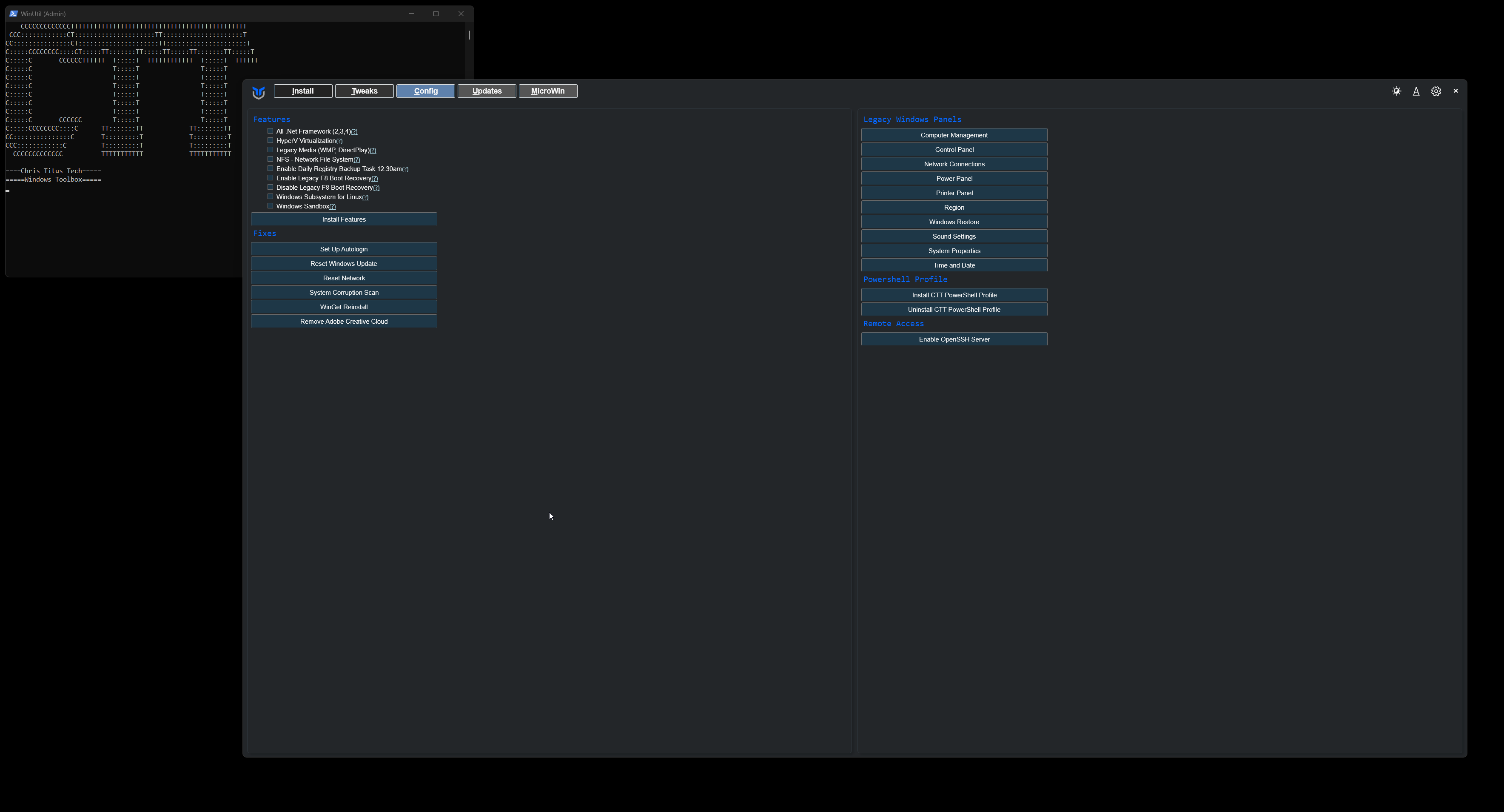Run System Corruption Scan
Image resolution: width=1504 pixels, height=812 pixels.
(344, 293)
